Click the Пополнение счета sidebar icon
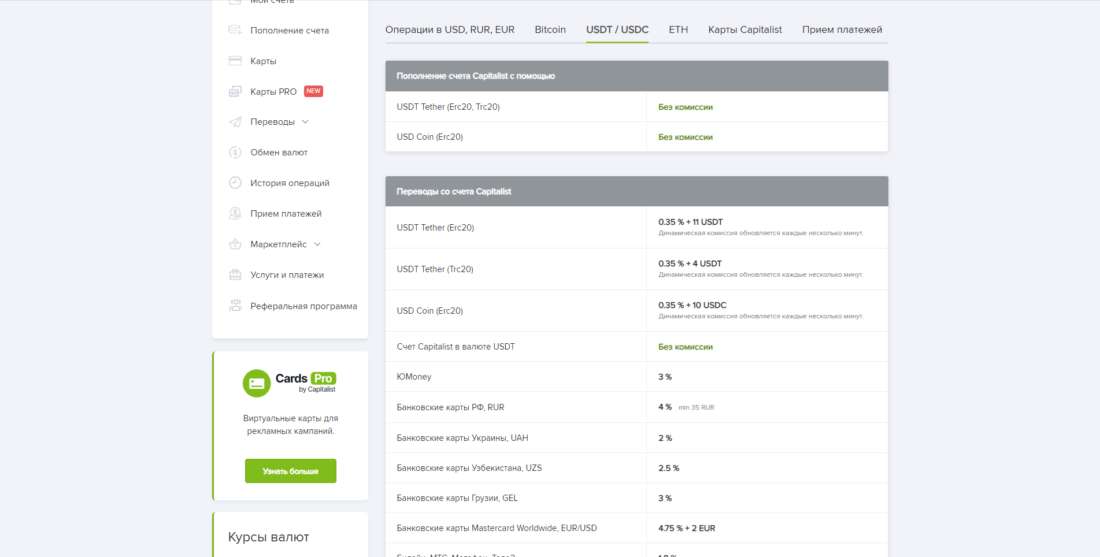The image size is (1100, 557). point(235,30)
